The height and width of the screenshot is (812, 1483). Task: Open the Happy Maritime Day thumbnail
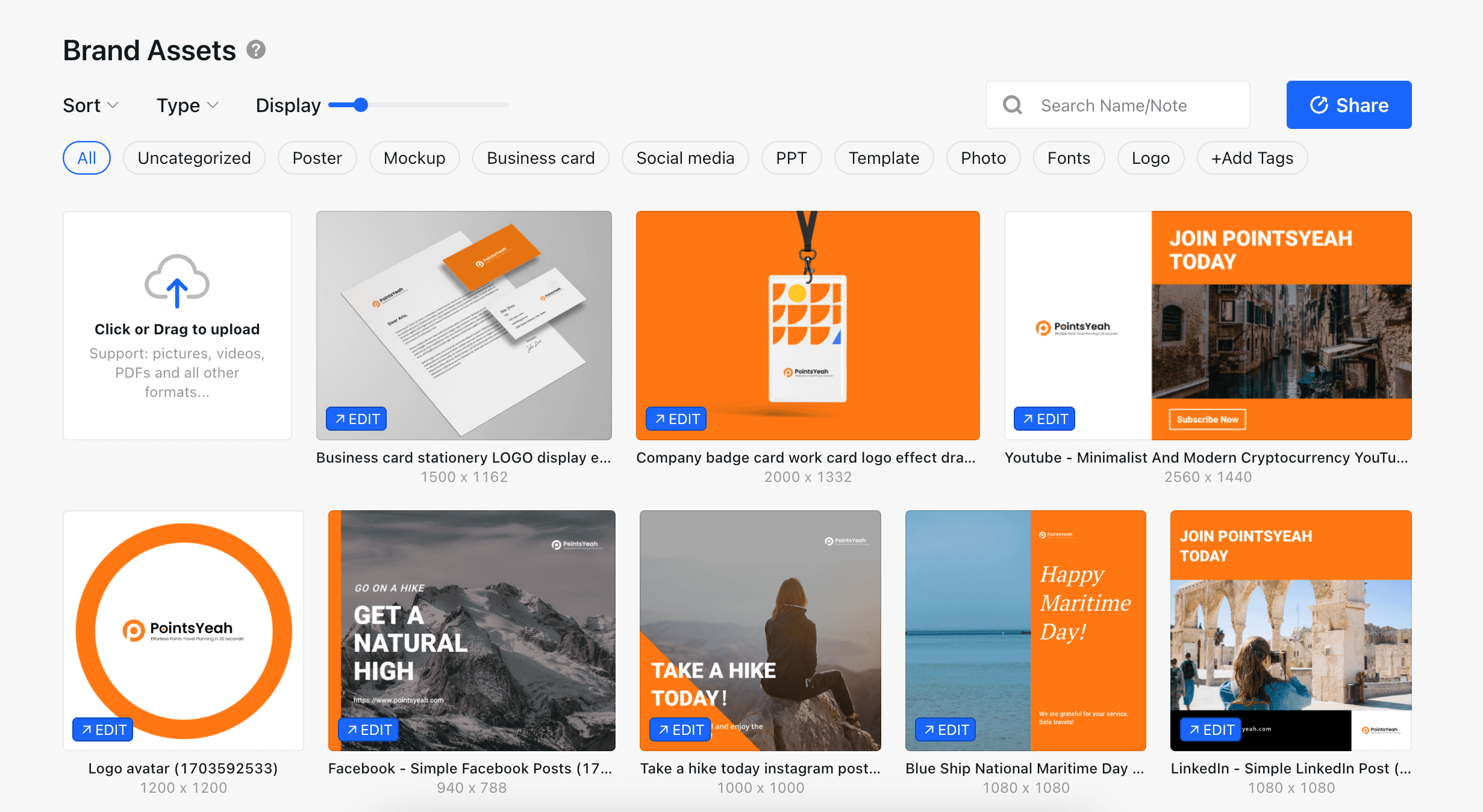pos(1026,630)
